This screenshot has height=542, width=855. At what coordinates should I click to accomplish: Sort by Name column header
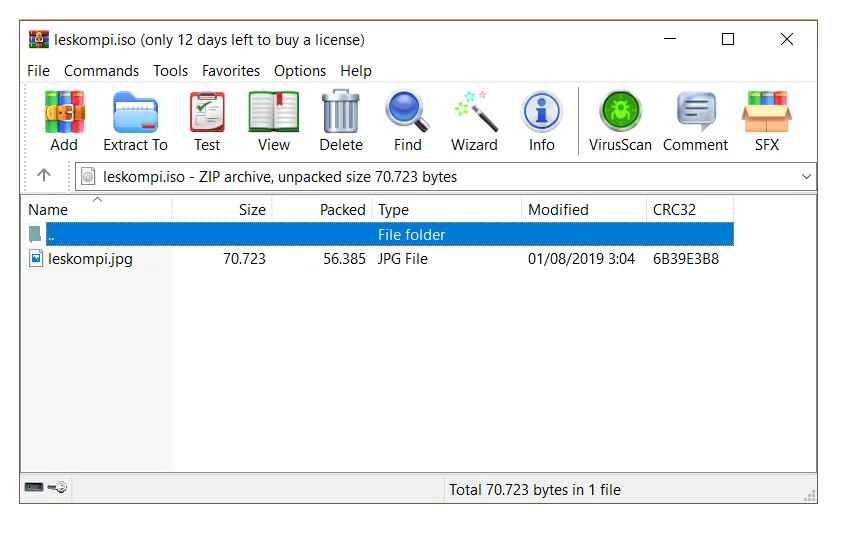[97, 209]
